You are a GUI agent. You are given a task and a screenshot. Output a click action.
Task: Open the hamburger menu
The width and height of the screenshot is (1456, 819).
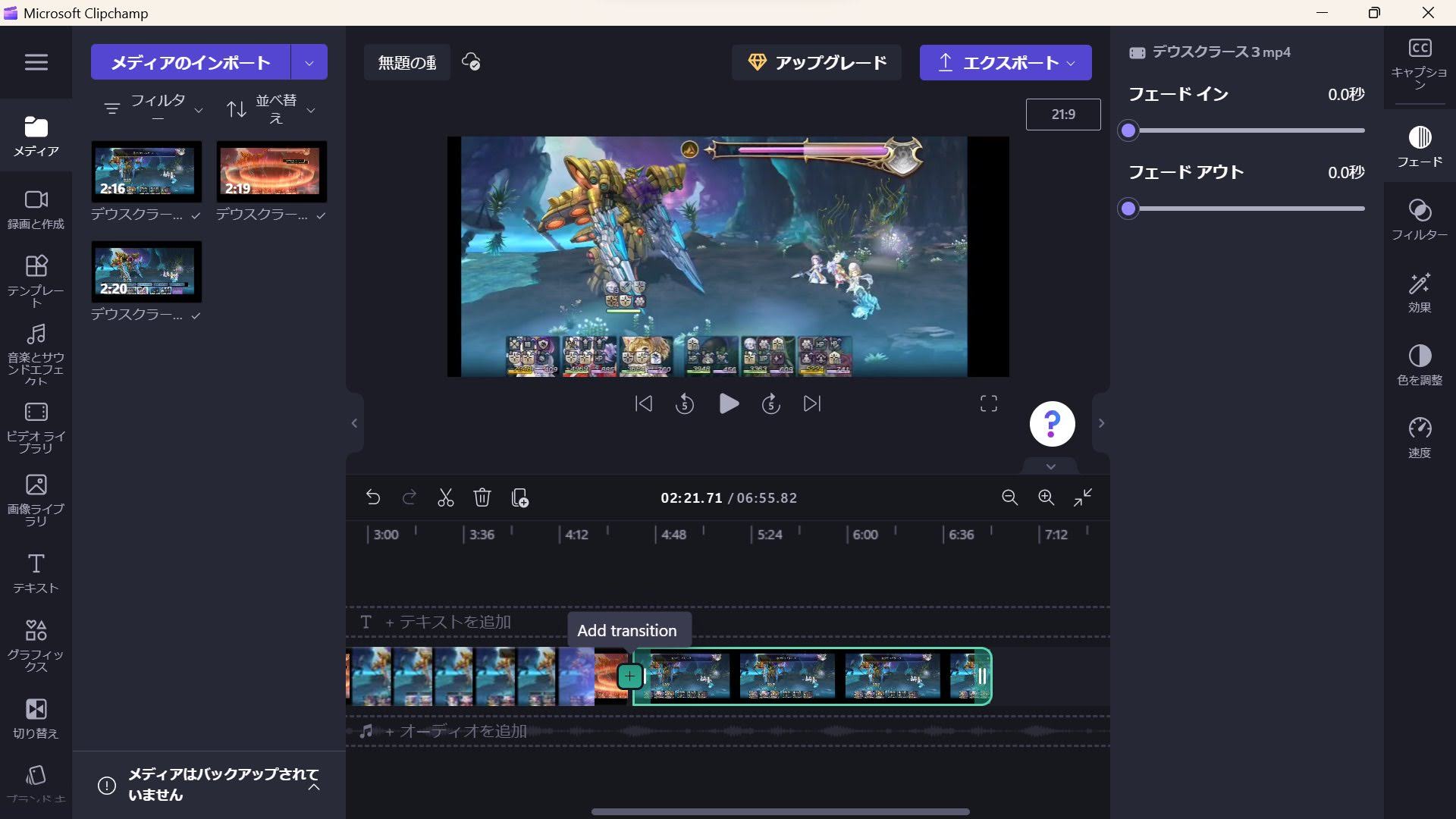(x=36, y=62)
